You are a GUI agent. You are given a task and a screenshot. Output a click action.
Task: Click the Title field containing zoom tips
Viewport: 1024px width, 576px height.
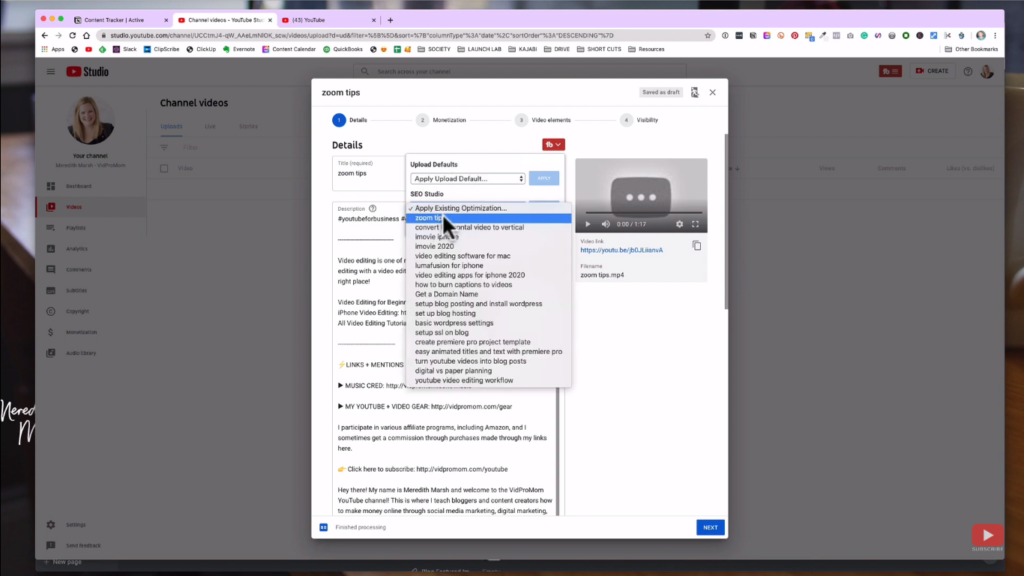click(368, 173)
